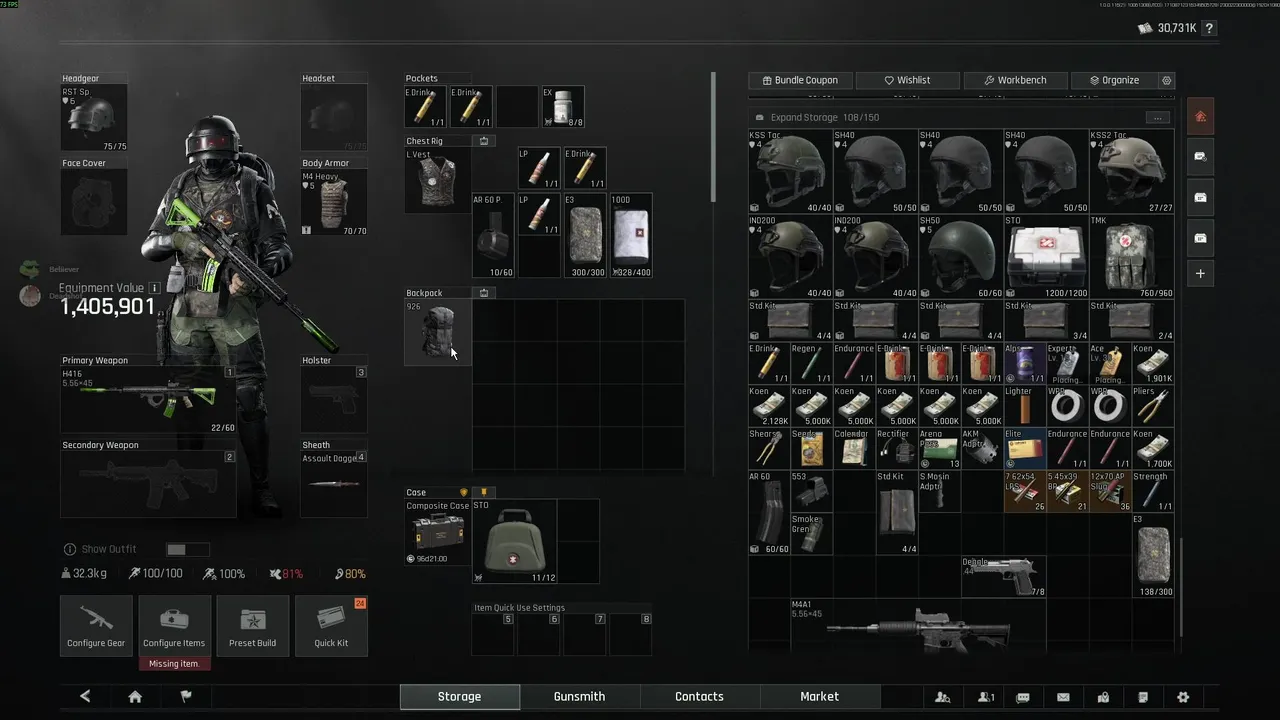This screenshot has width=1280, height=720.
Task: Select the red home storage tab icon
Action: tap(1200, 116)
